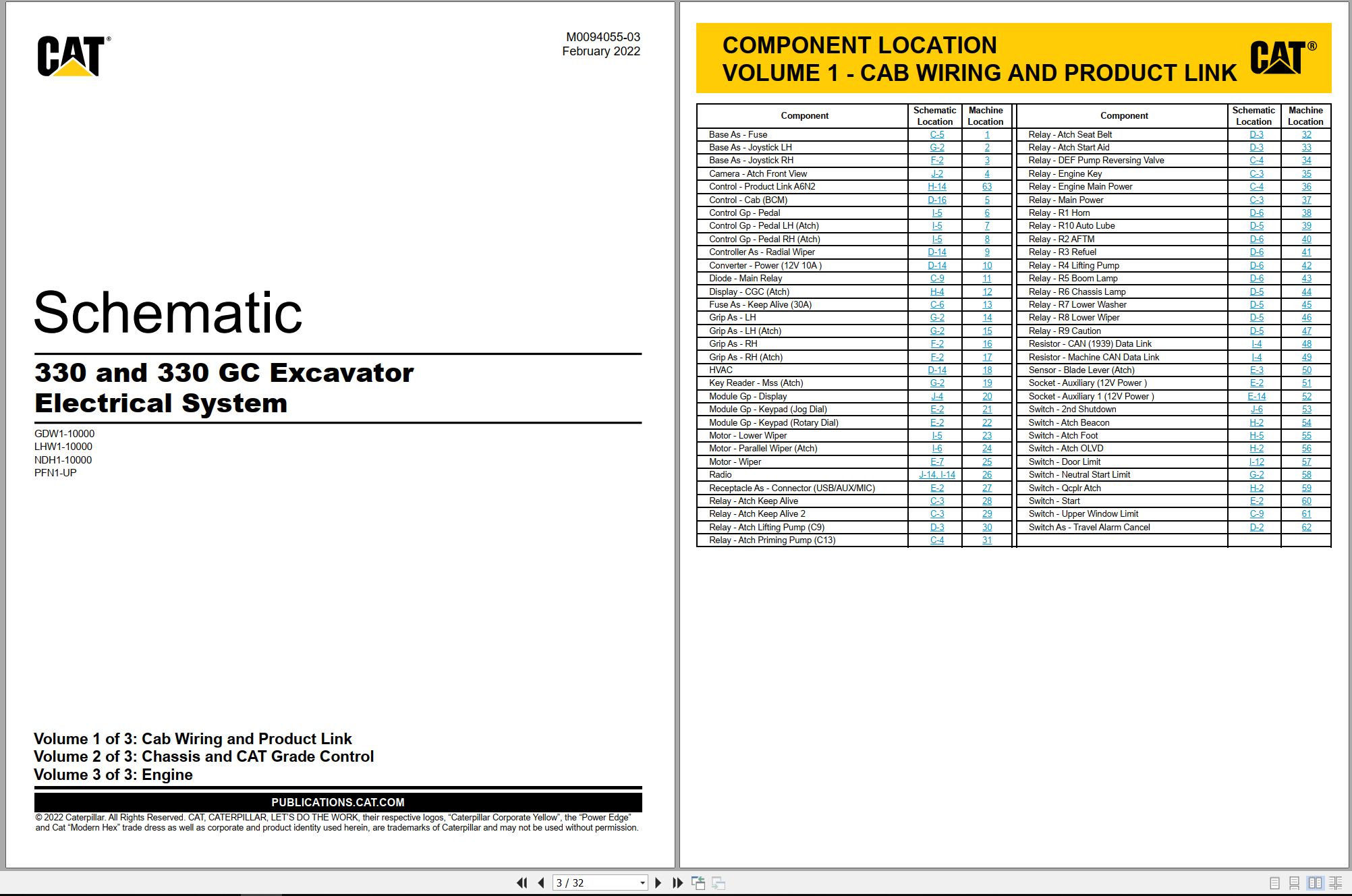Click the 'Relay - Engine Main Power' cell
The height and width of the screenshot is (896, 1352).
[x=1121, y=187]
